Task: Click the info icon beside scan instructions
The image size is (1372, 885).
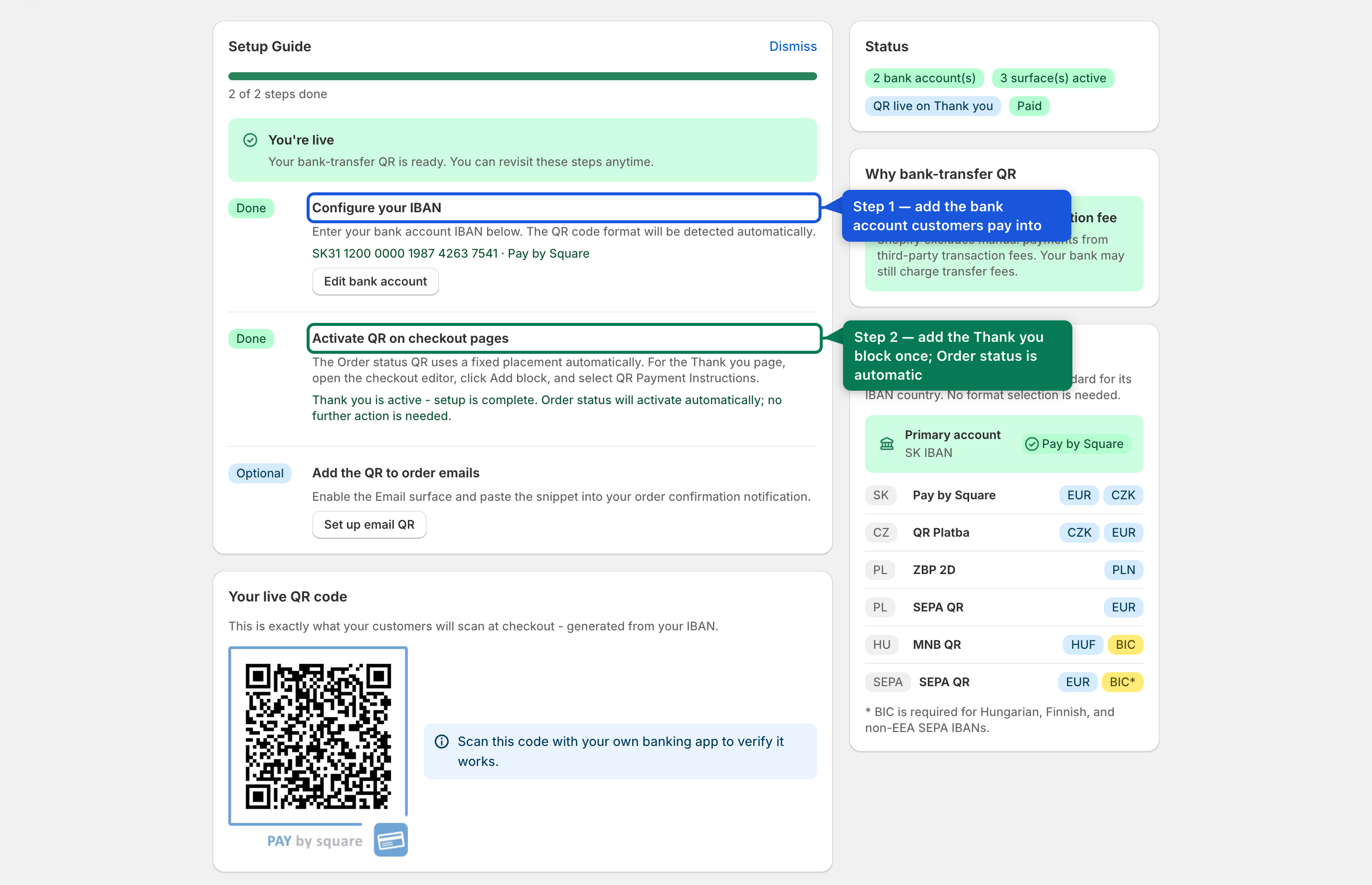Action: point(441,742)
